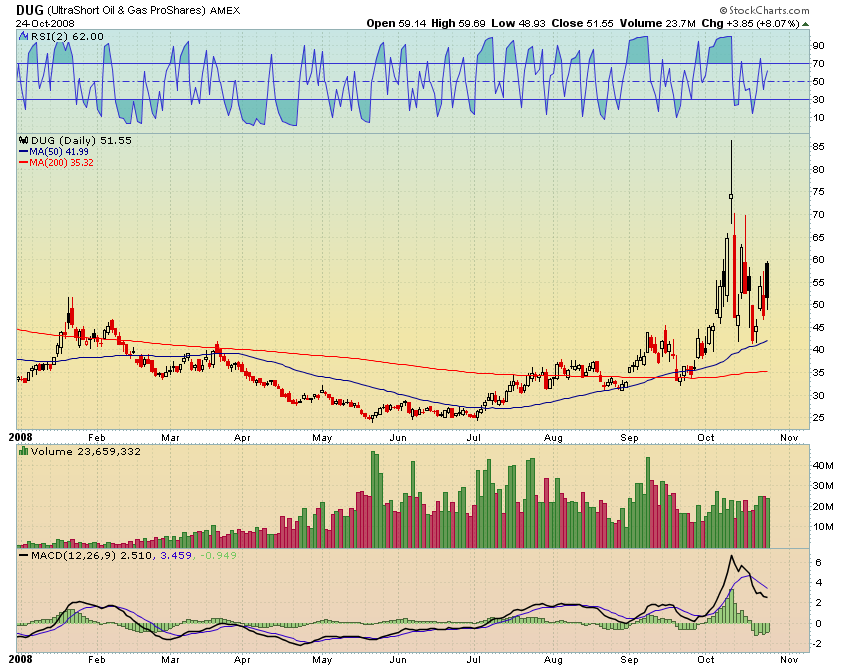Click 25 on the price axis
This screenshot has width=850, height=668.
tap(819, 418)
